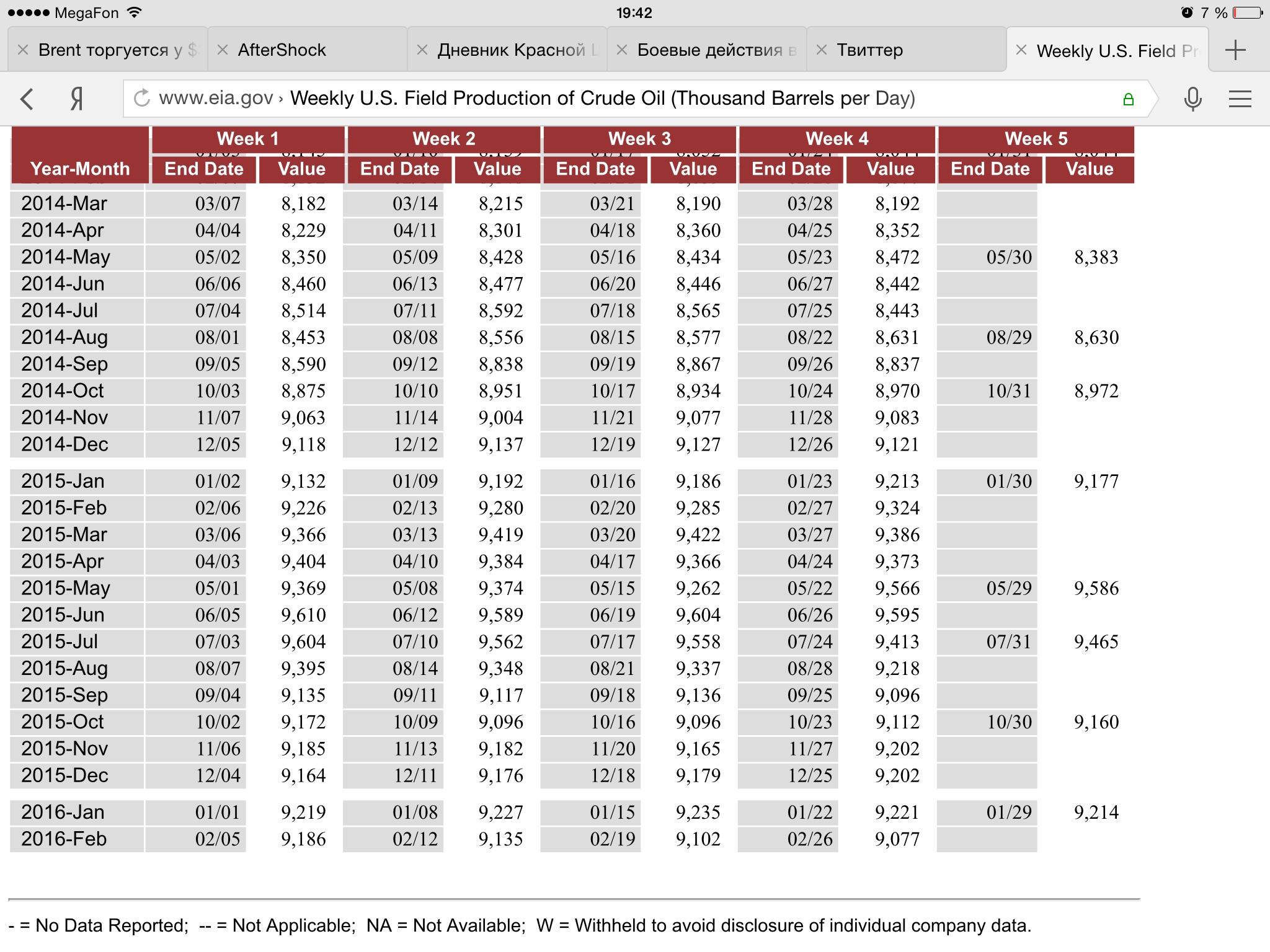The image size is (1270, 952).
Task: Tap the 19:42 clock in status bar
Action: coord(634,12)
